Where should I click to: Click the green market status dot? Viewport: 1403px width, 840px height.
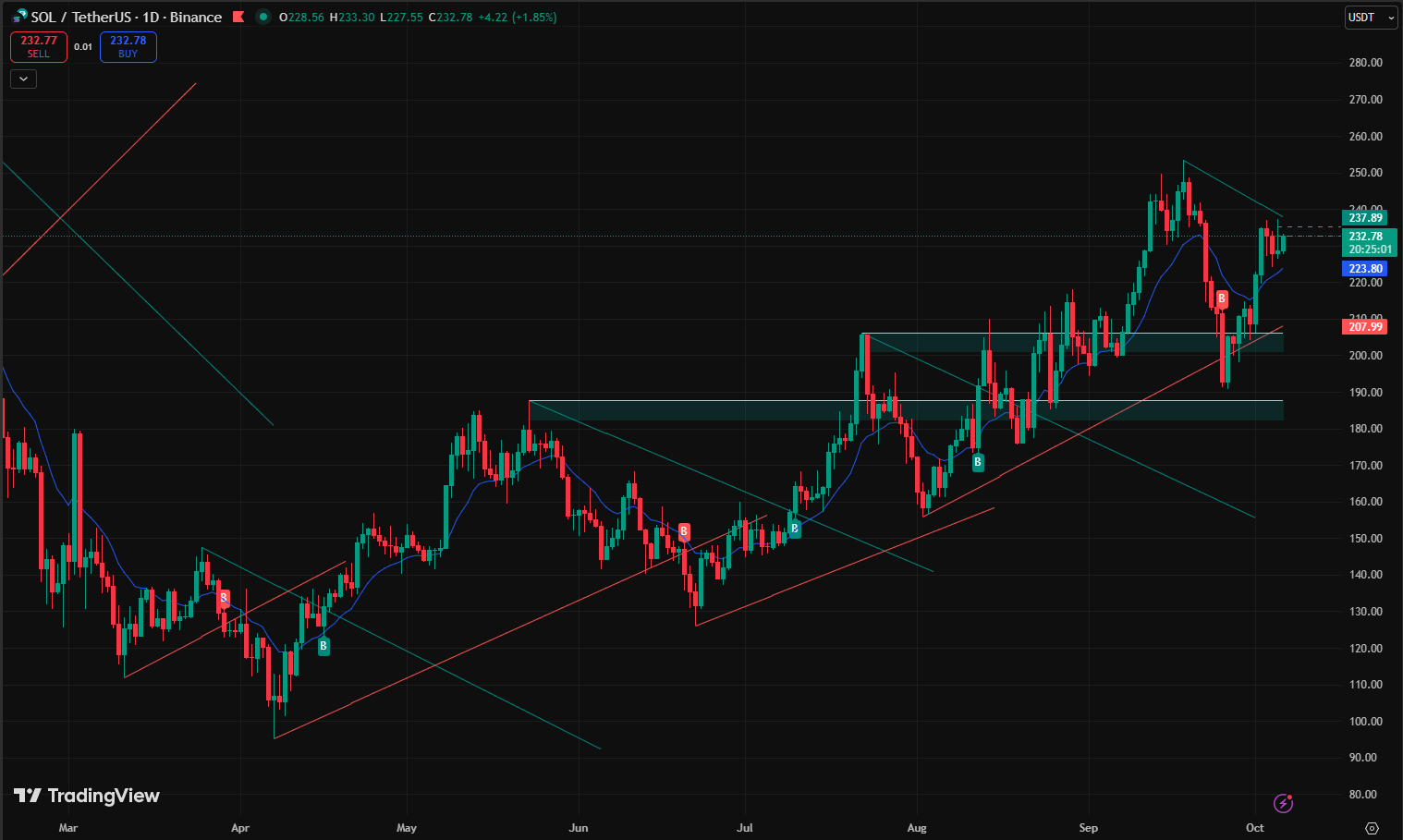pos(263,17)
